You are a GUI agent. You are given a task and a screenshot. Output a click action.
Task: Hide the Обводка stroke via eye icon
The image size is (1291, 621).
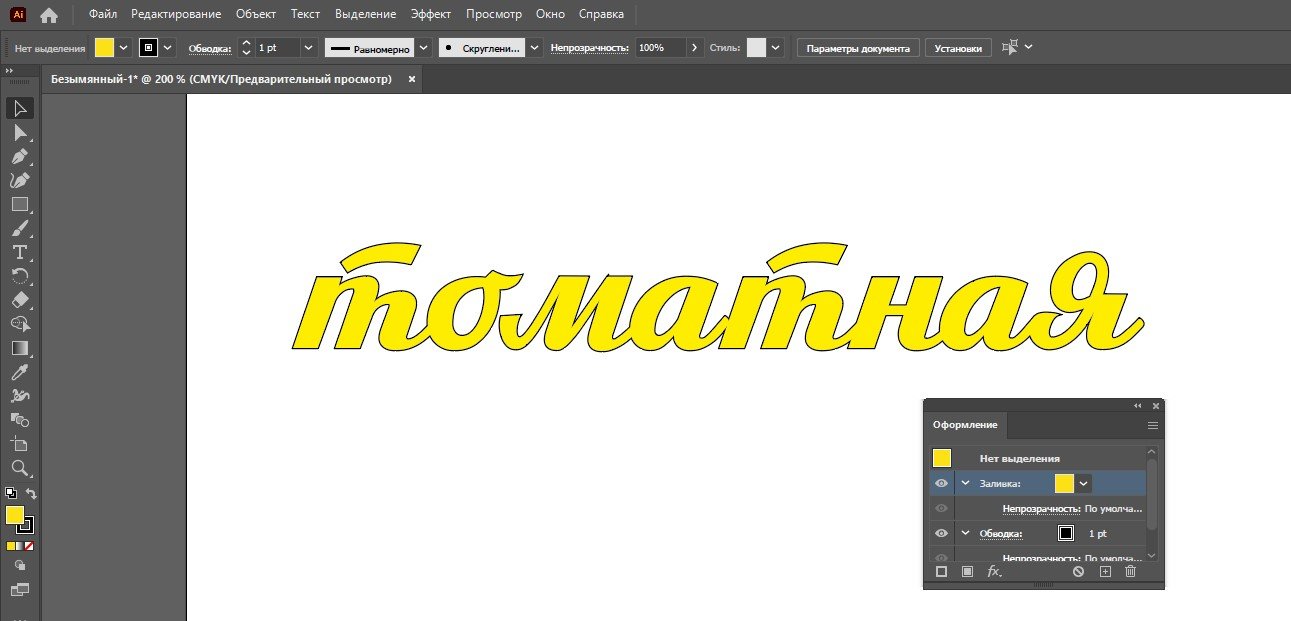coord(941,533)
